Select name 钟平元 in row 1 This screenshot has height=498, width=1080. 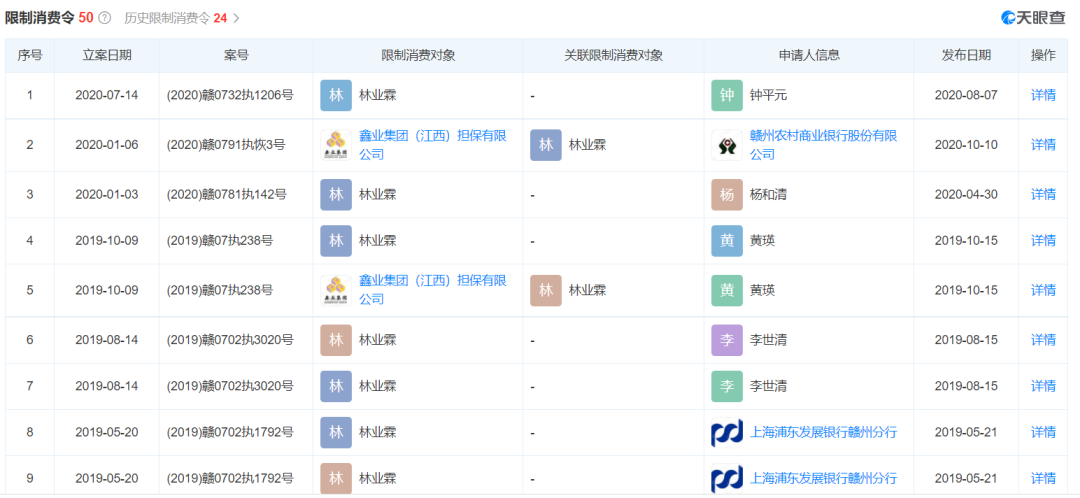pos(768,96)
